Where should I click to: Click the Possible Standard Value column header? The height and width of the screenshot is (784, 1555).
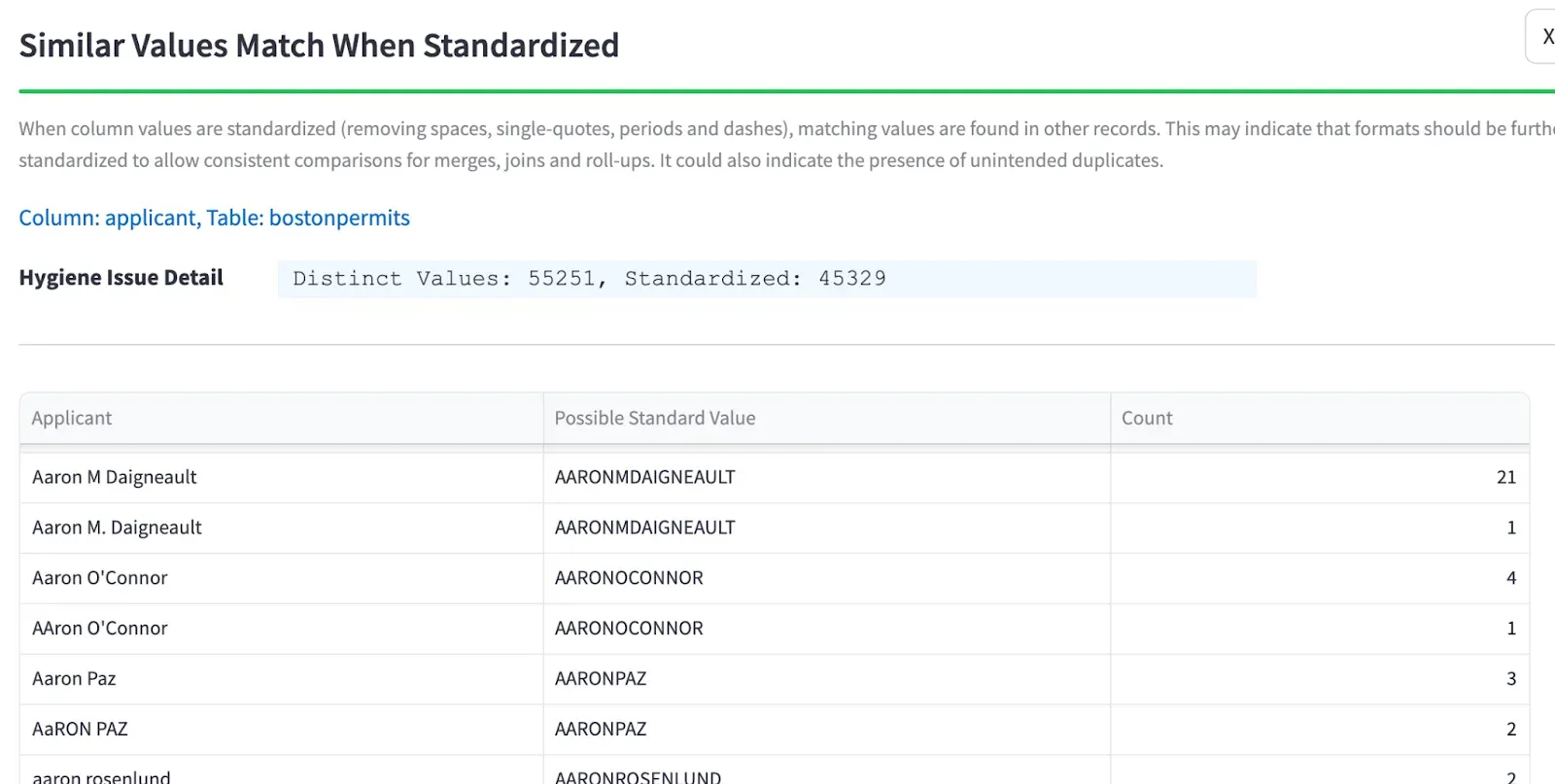click(826, 419)
